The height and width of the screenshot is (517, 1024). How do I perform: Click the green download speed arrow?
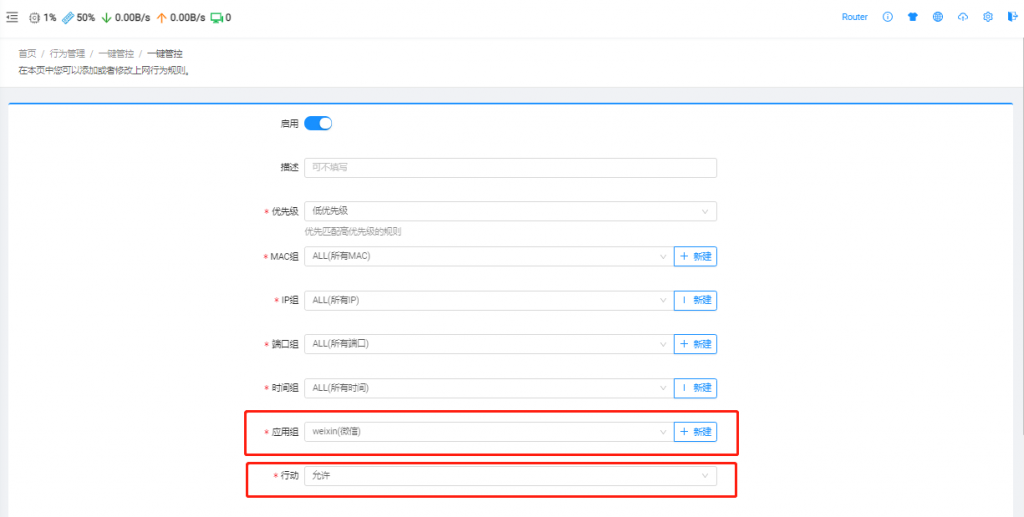tap(107, 18)
